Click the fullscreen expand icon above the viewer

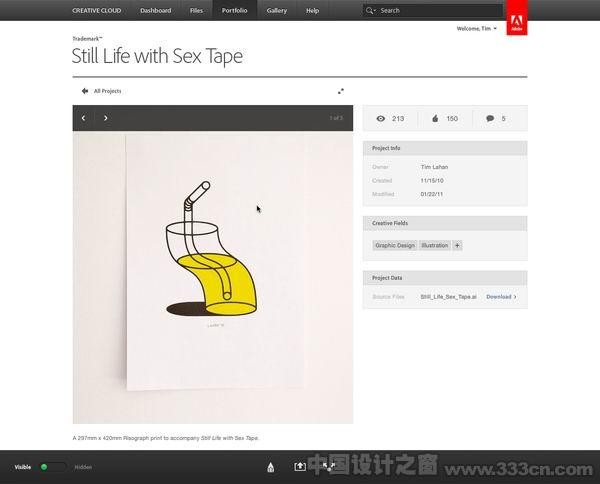pyautogui.click(x=341, y=91)
